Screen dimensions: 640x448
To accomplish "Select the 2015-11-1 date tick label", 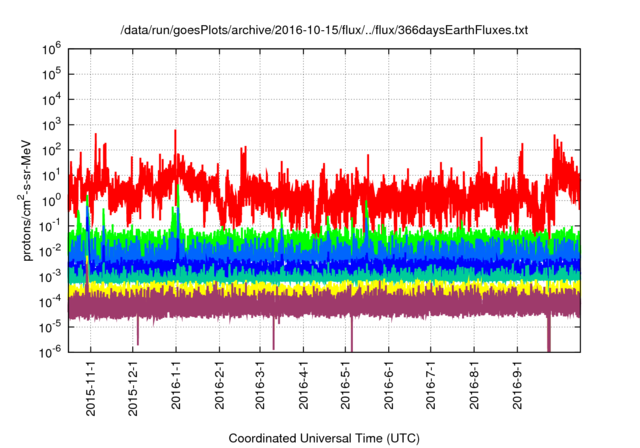I will (x=91, y=385).
